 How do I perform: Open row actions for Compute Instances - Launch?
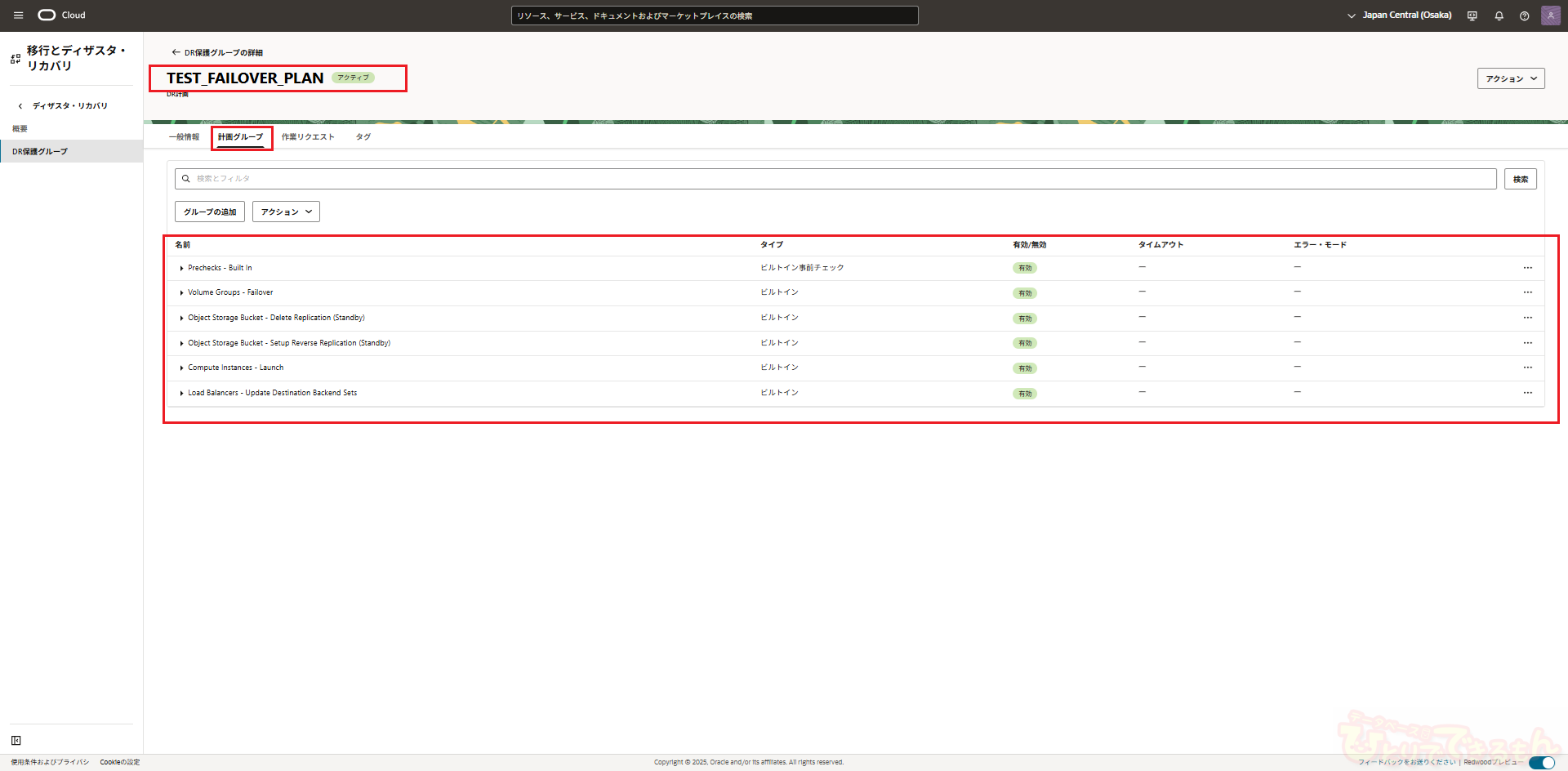[x=1527, y=368]
